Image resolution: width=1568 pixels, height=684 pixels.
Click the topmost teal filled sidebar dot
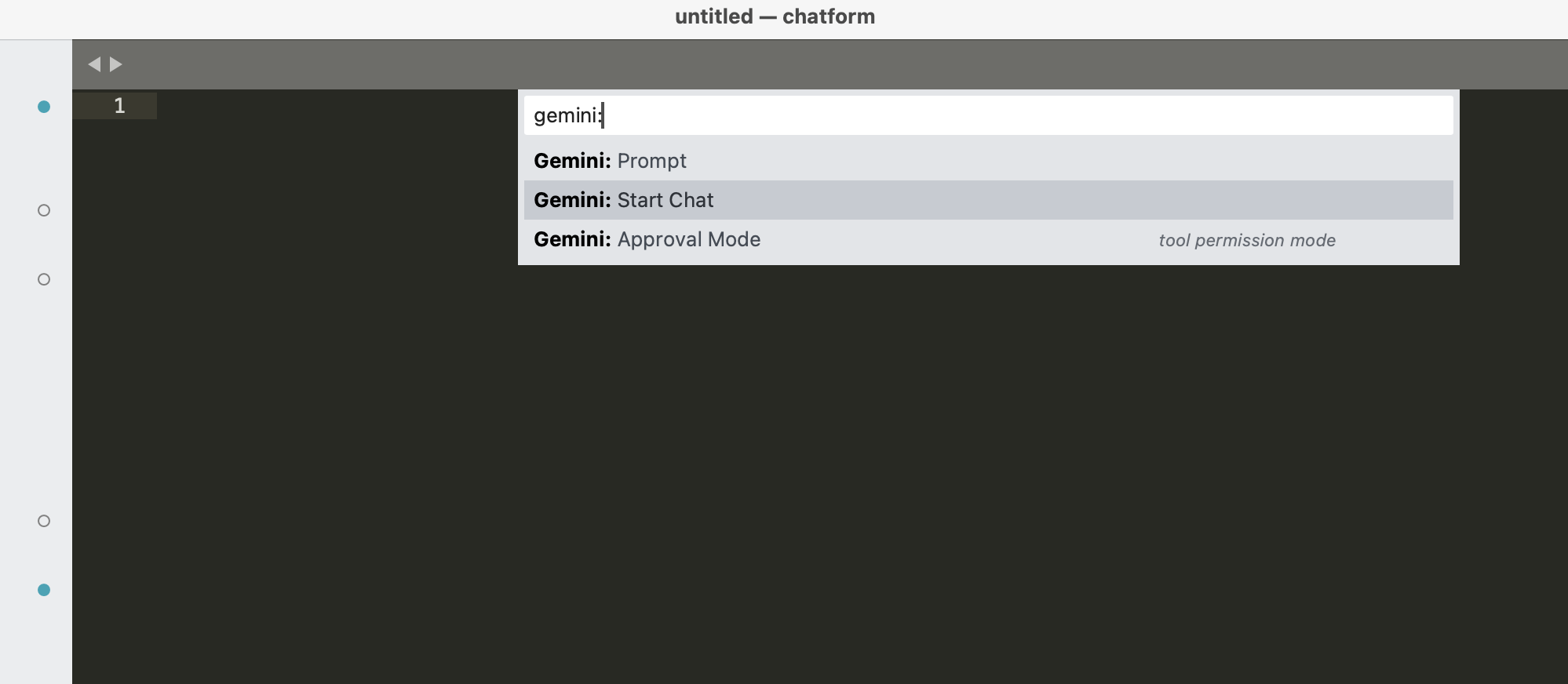coord(44,107)
